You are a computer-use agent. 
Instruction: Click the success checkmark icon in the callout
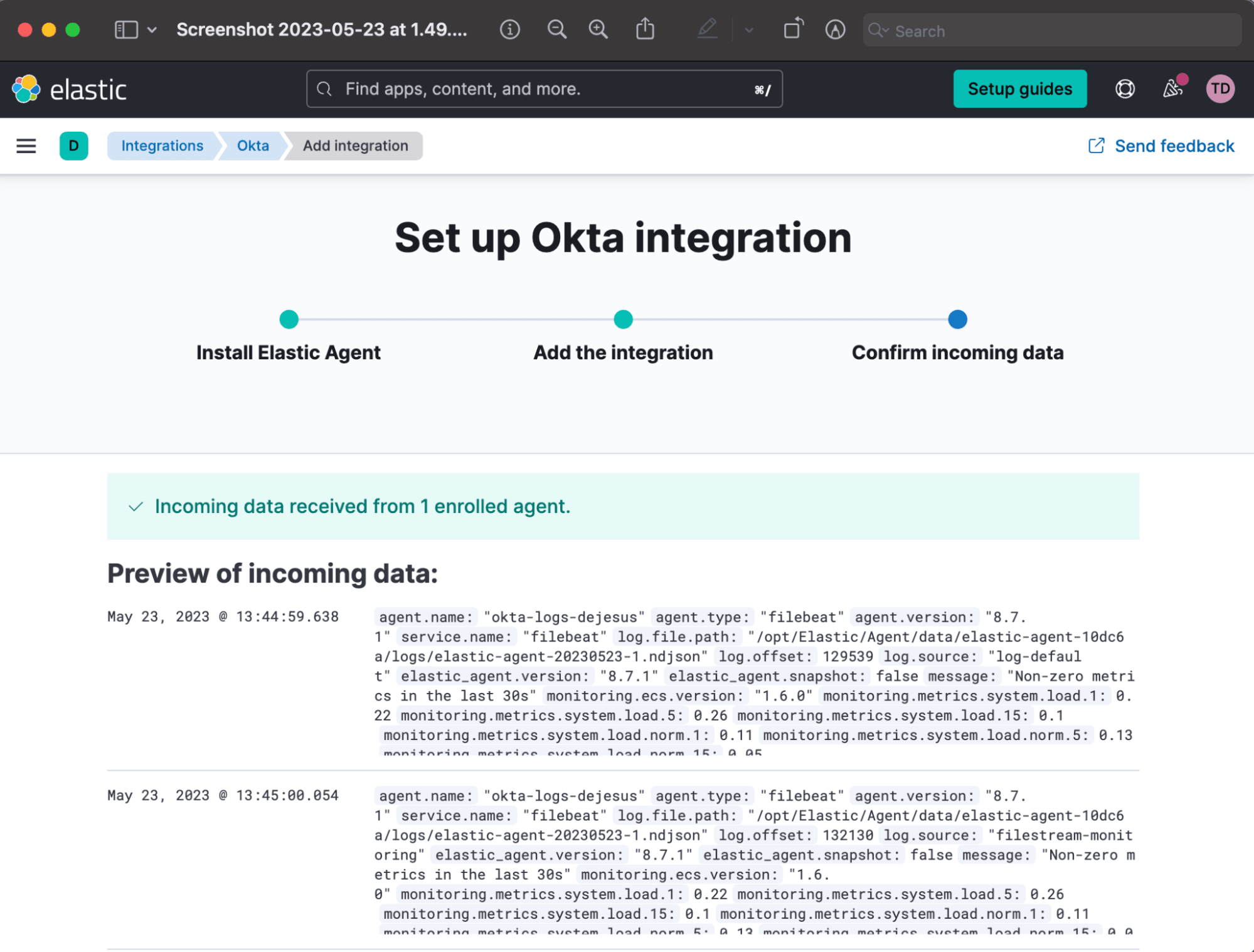[135, 507]
